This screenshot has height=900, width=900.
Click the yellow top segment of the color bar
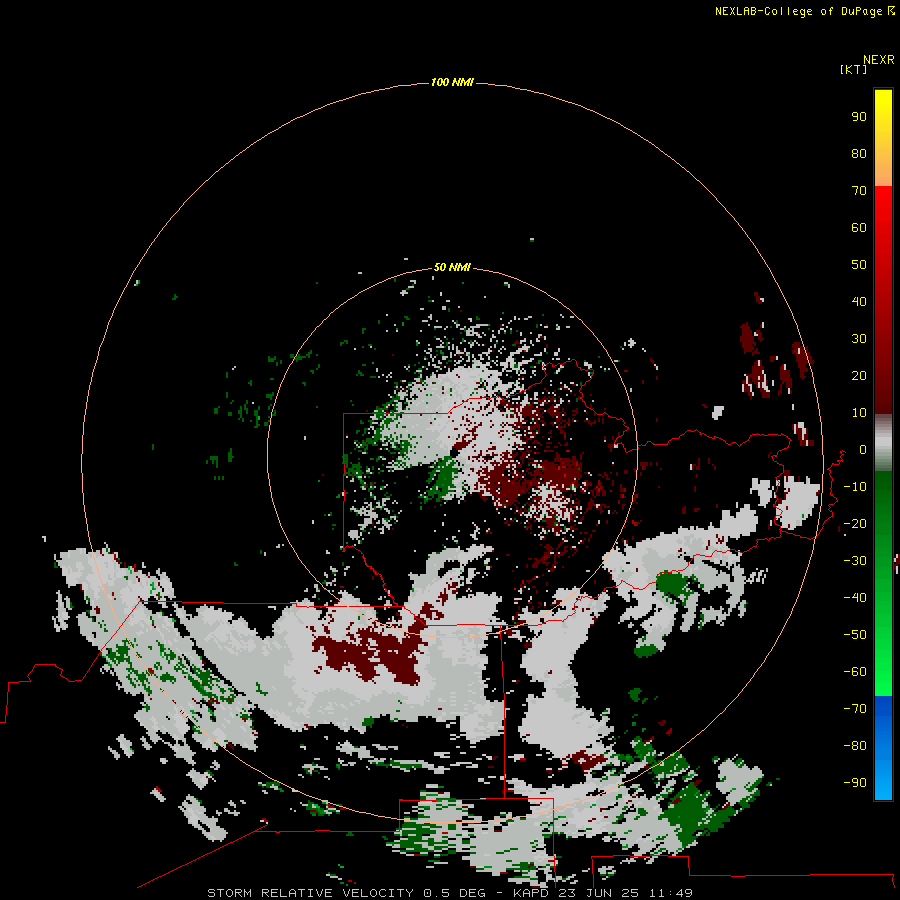pos(883,138)
